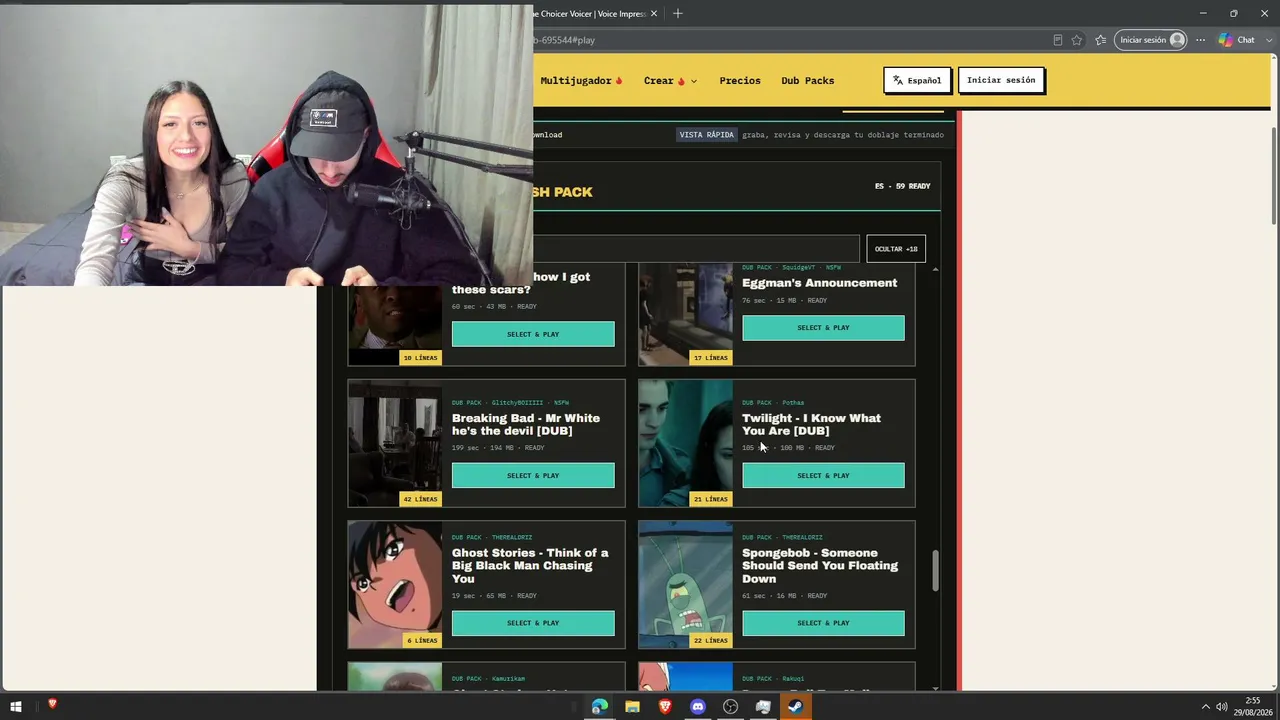The image size is (1280, 720).
Task: Click the dub pack search field
Action: point(696,249)
